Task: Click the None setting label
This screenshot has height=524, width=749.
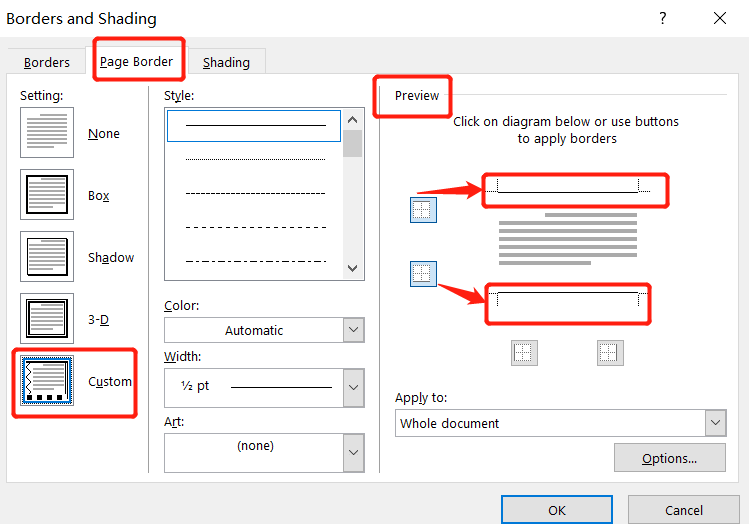Action: tap(104, 133)
